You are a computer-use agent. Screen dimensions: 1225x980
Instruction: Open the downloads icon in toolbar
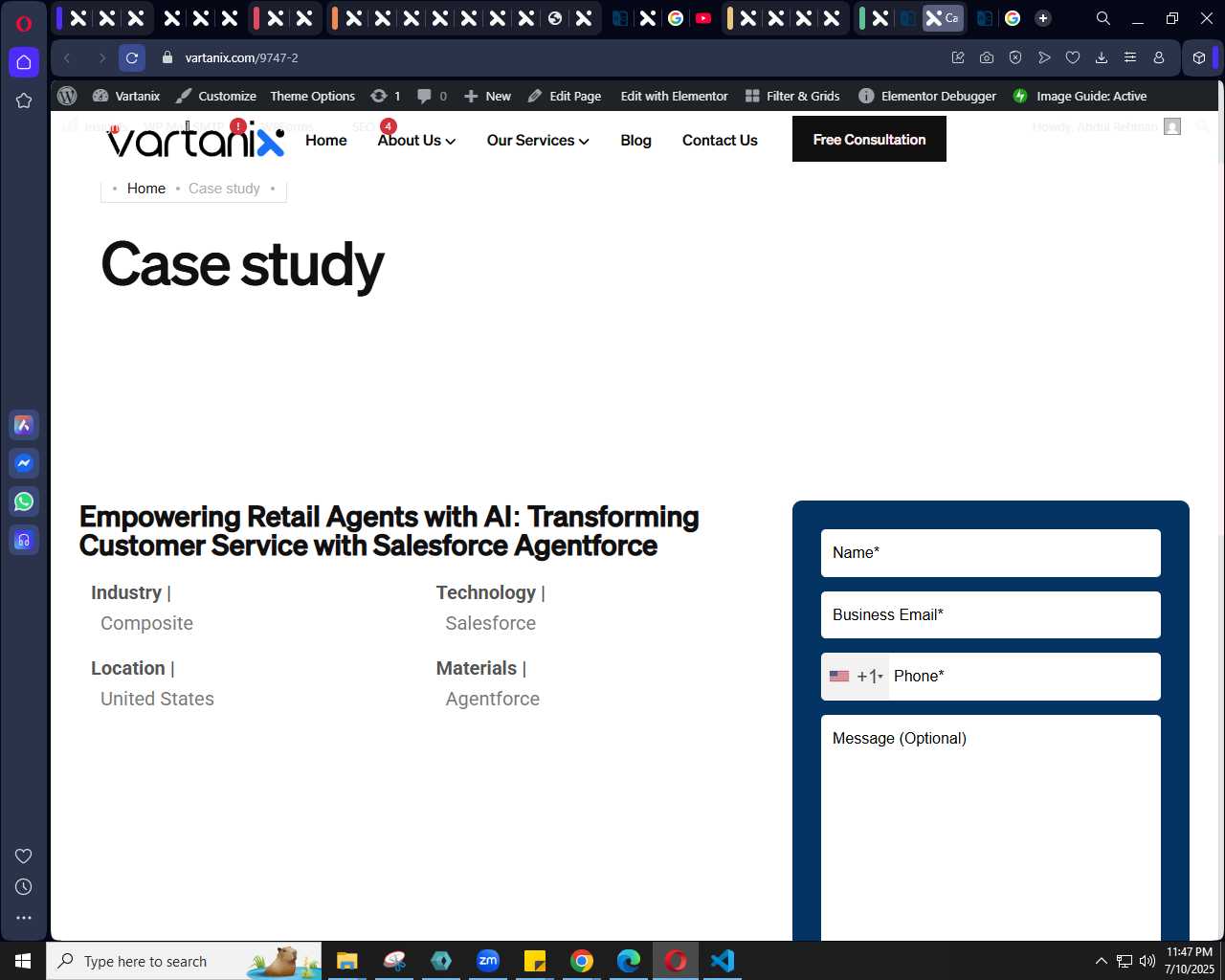(x=1102, y=57)
